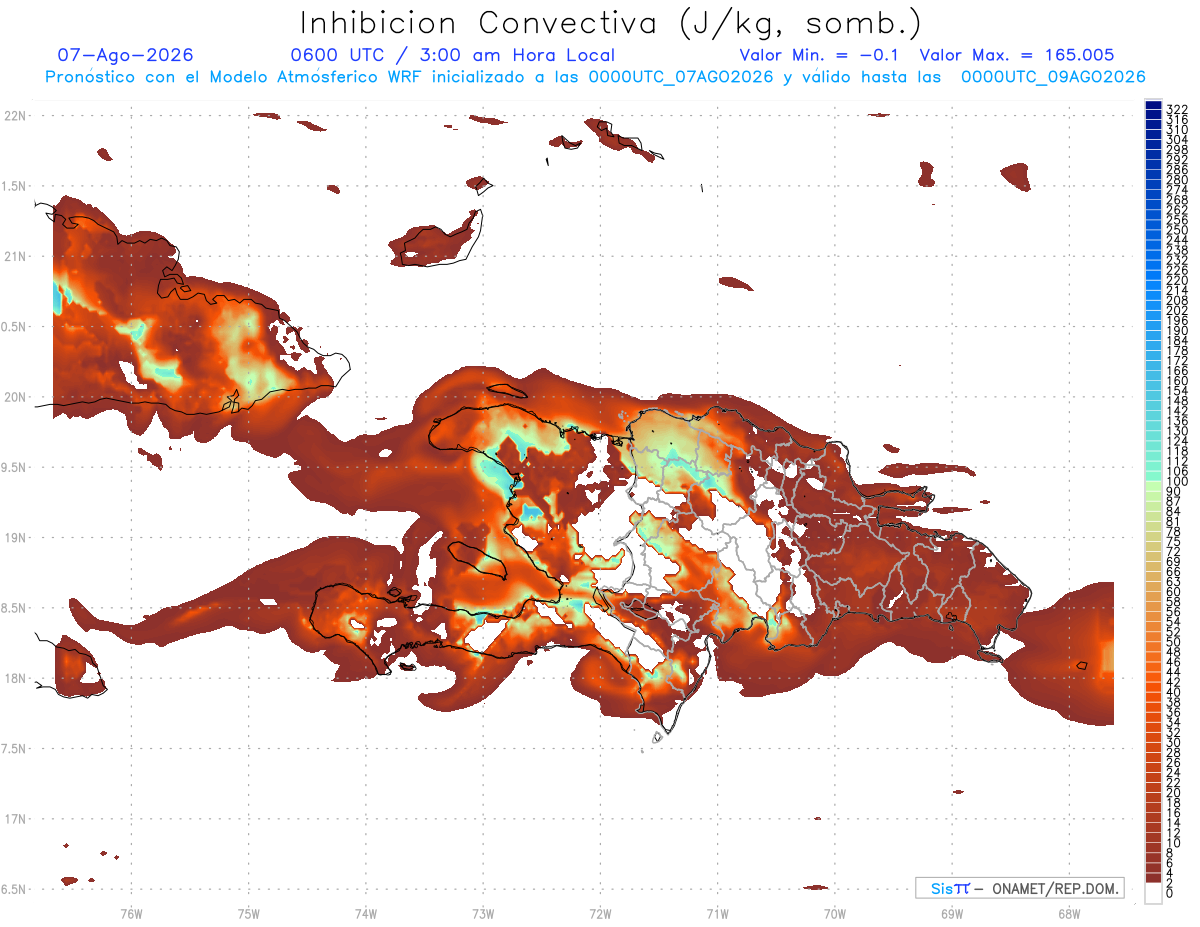Viewport: 1200px width, 927px height.
Task: Click the "19N" latitude label
Action: click(17, 538)
